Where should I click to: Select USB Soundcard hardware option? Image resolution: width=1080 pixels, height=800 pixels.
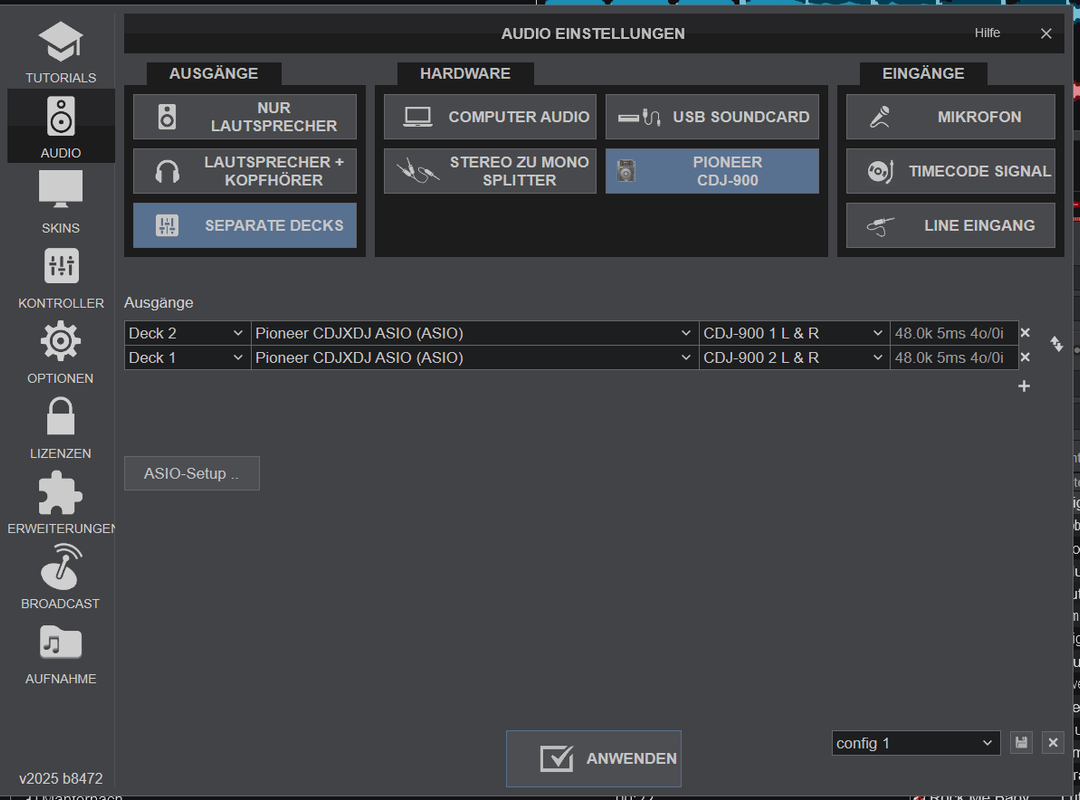712,117
